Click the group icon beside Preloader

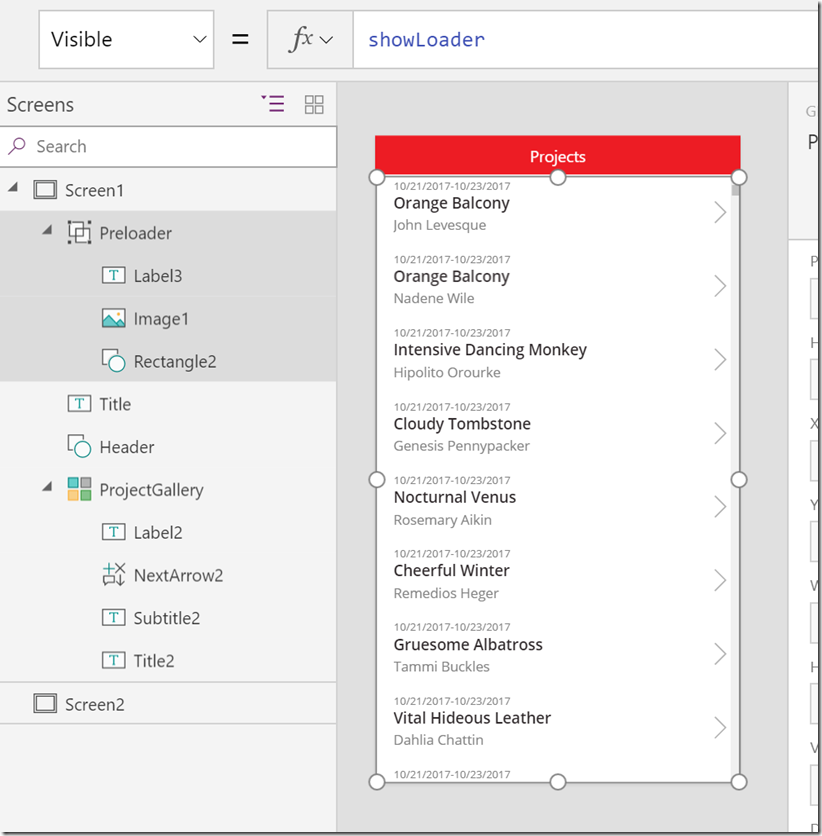click(81, 232)
